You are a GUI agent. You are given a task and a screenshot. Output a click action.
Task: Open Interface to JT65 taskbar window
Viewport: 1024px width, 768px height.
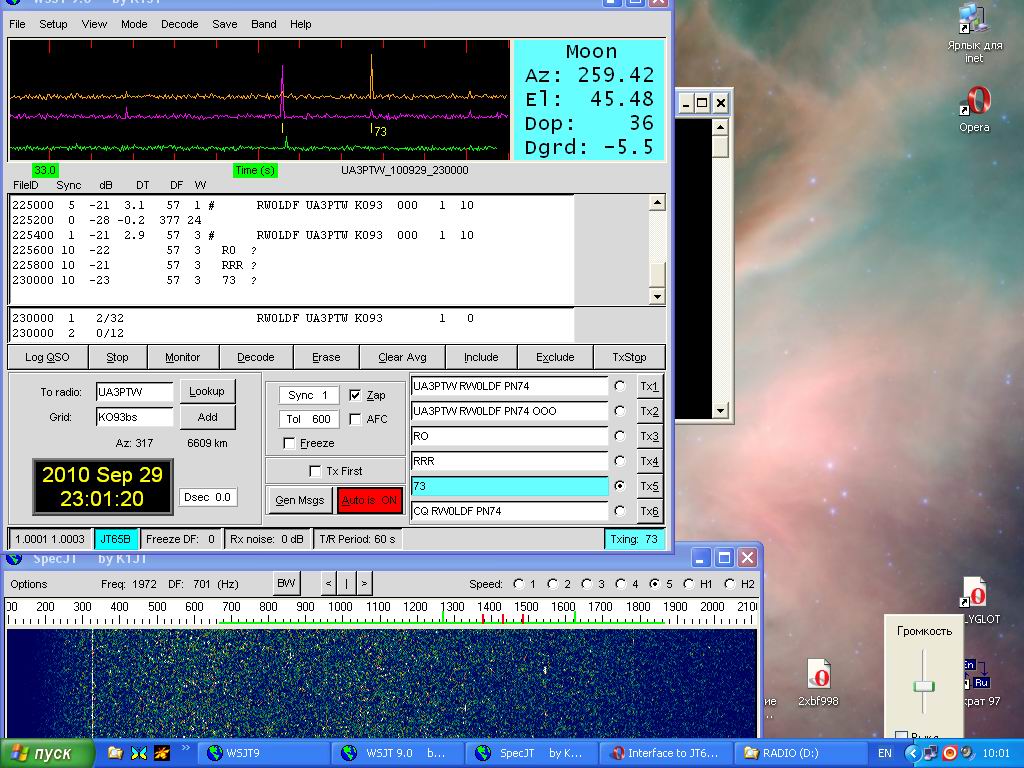[x=664, y=753]
